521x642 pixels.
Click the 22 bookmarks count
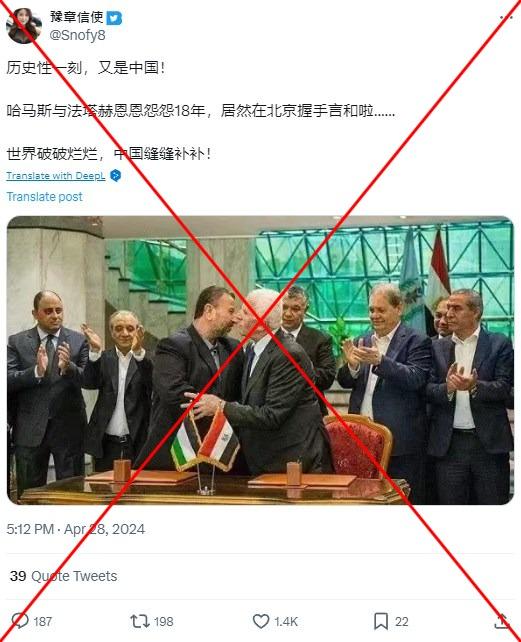click(401, 622)
